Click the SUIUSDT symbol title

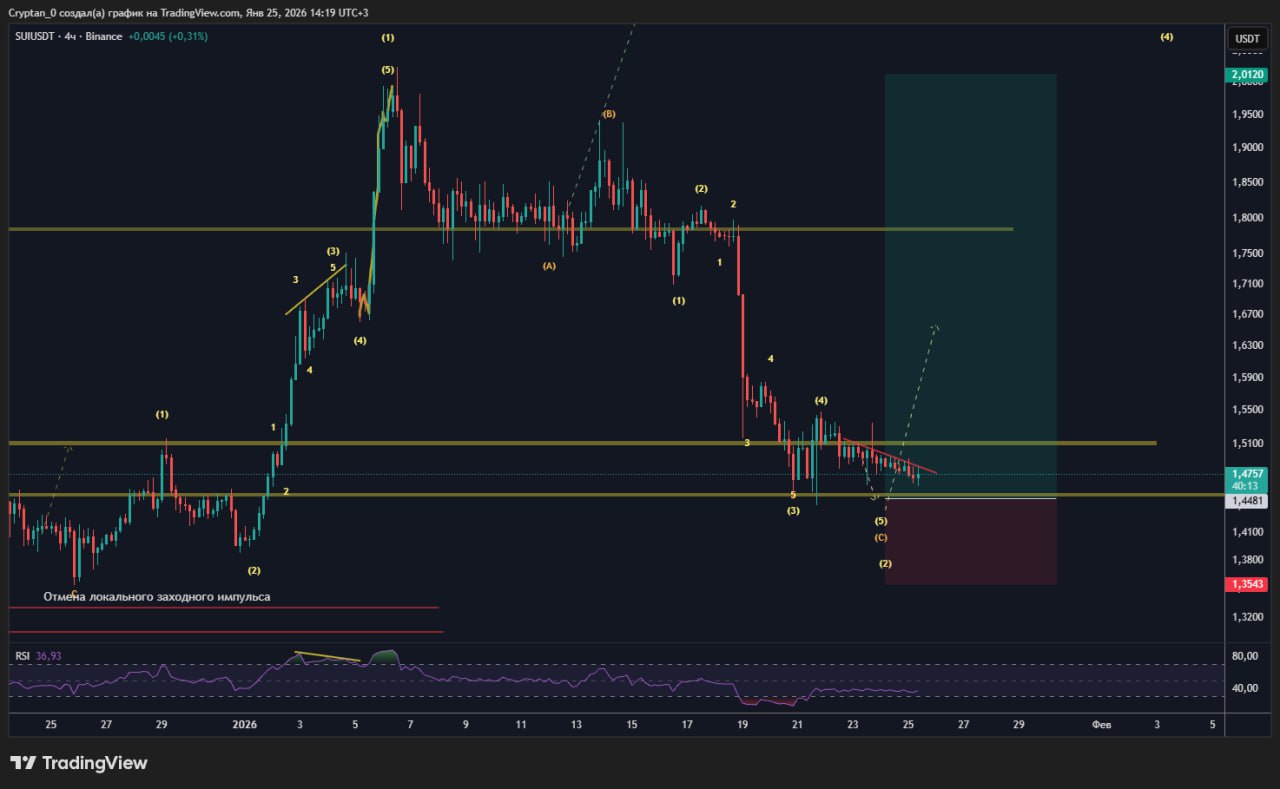(38, 37)
